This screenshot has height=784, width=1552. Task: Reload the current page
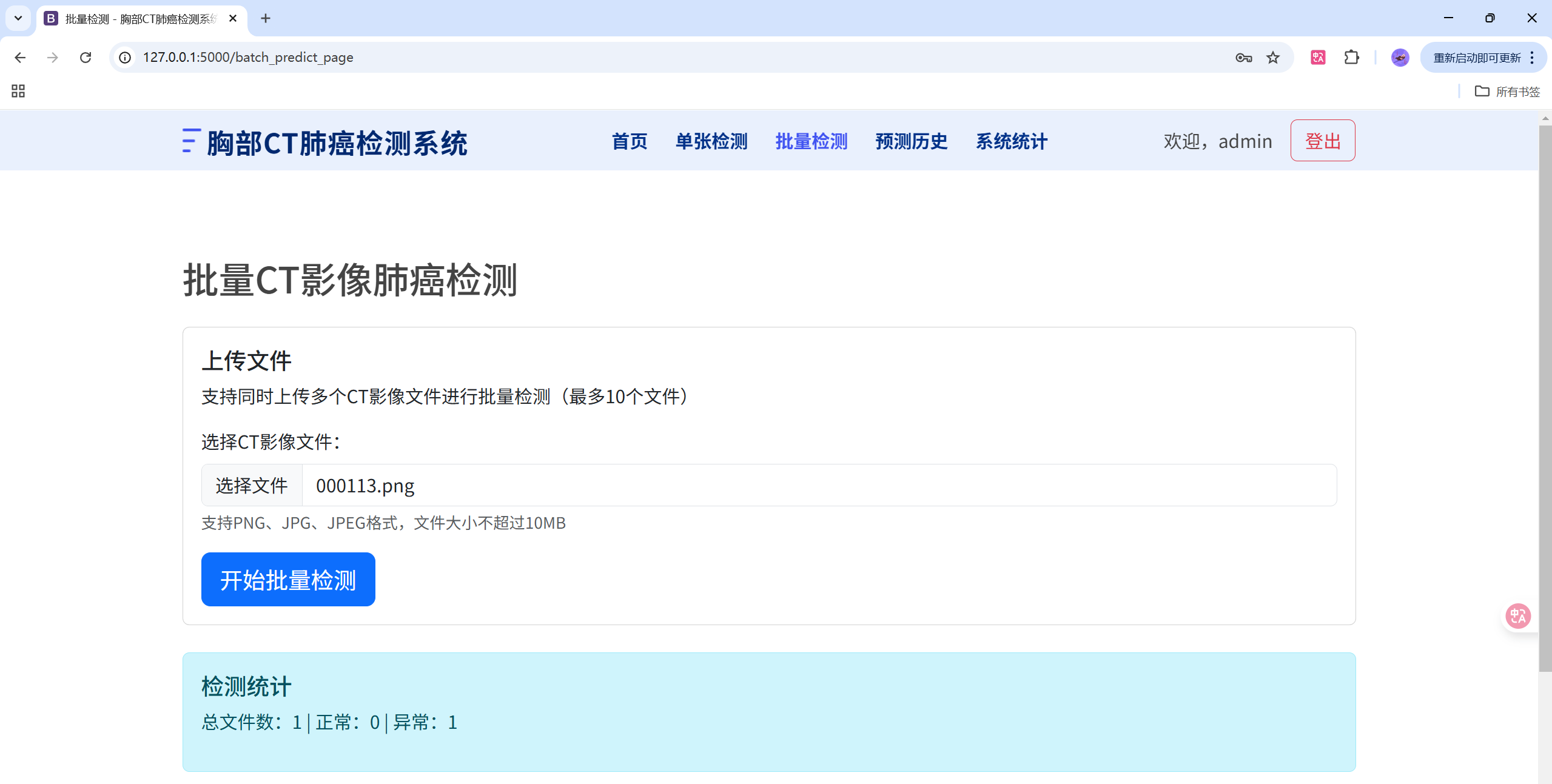[86, 58]
